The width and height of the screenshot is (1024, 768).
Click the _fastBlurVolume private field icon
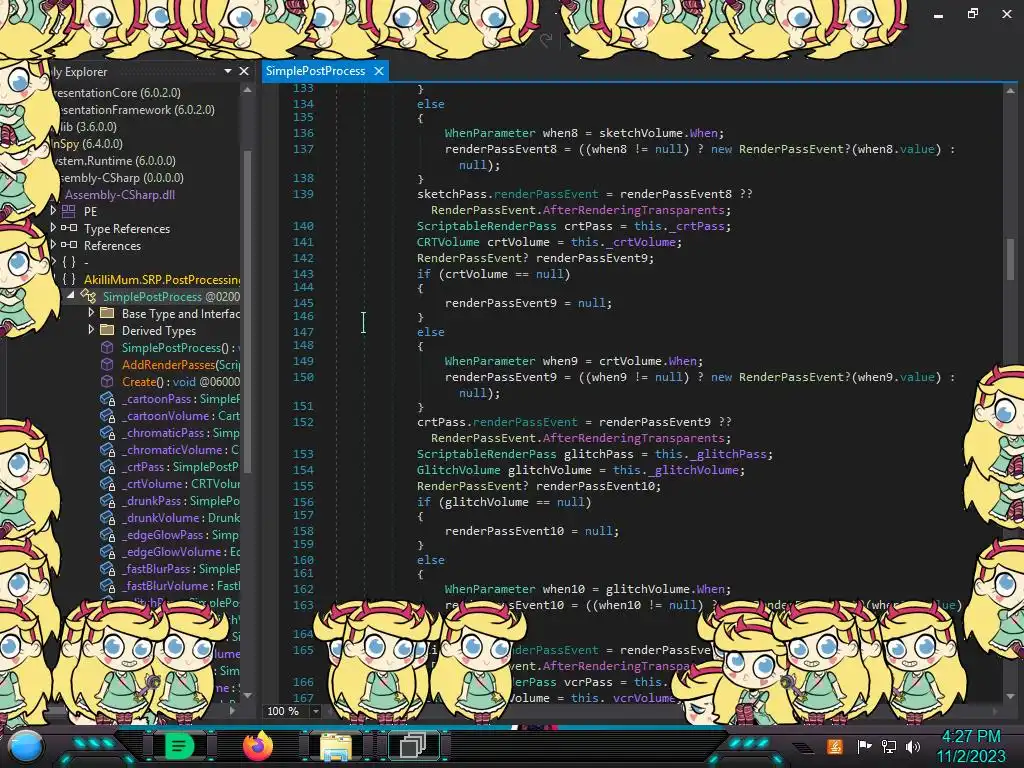coord(107,585)
